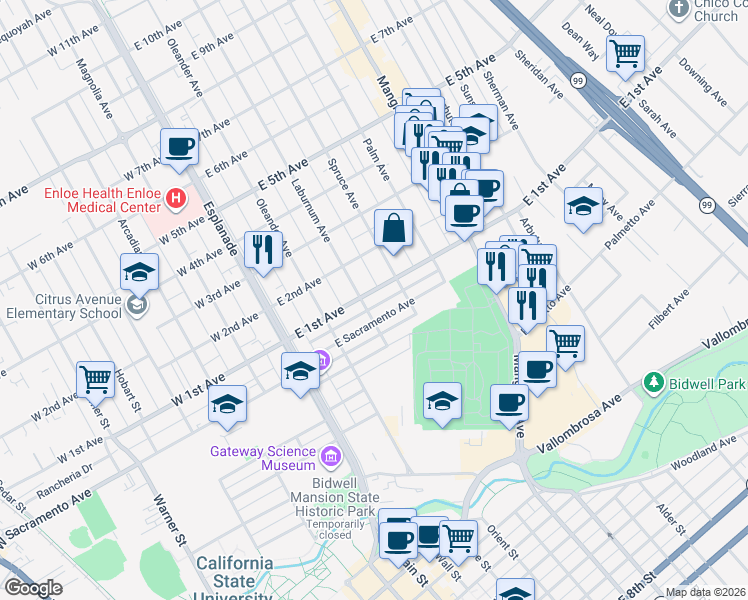Open the front coffee cup marker near Main St
This screenshot has height=600, width=748.
click(x=398, y=541)
